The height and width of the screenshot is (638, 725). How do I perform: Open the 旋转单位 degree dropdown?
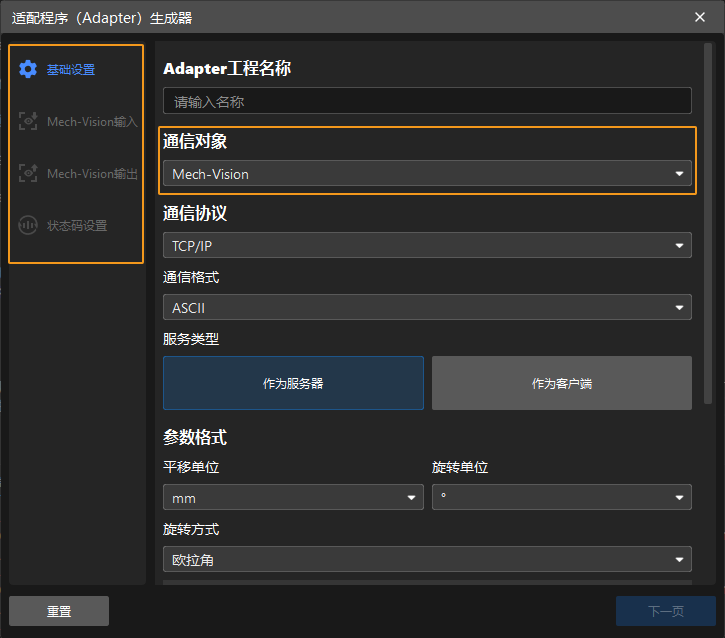(x=561, y=498)
